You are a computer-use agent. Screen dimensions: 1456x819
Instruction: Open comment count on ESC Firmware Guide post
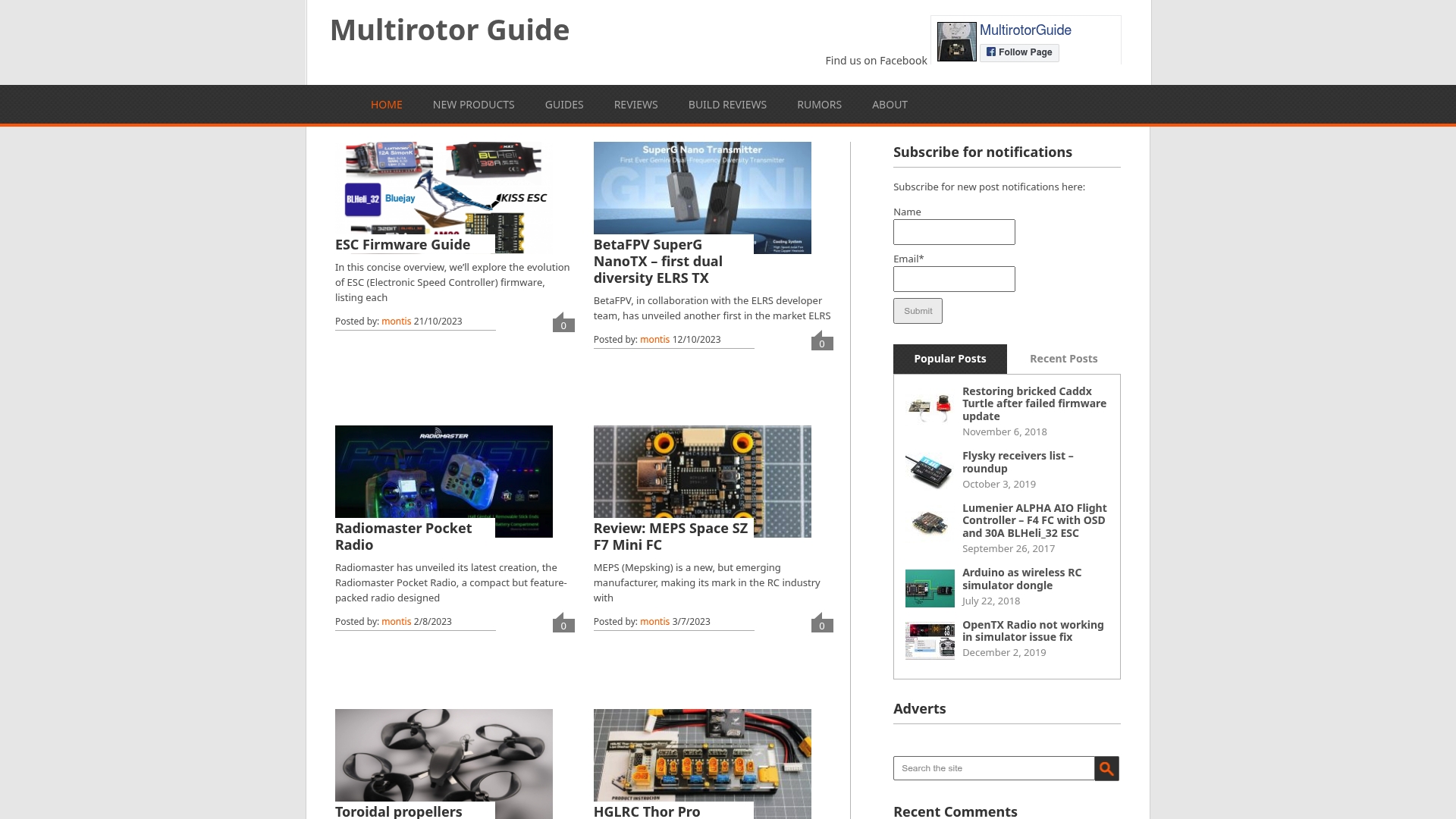coord(563,322)
